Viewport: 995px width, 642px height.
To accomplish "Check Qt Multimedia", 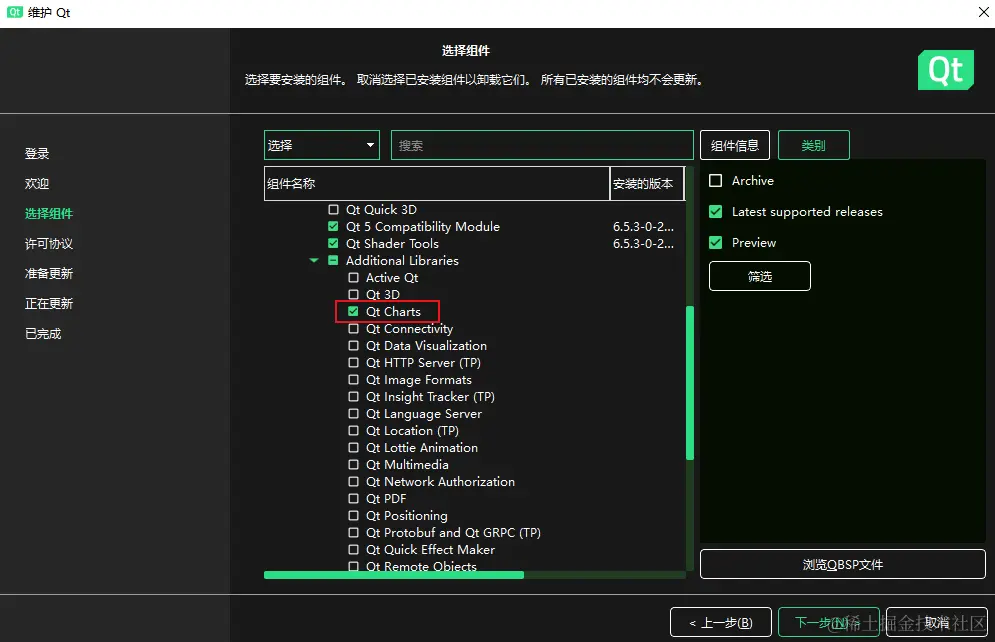I will [x=353, y=464].
